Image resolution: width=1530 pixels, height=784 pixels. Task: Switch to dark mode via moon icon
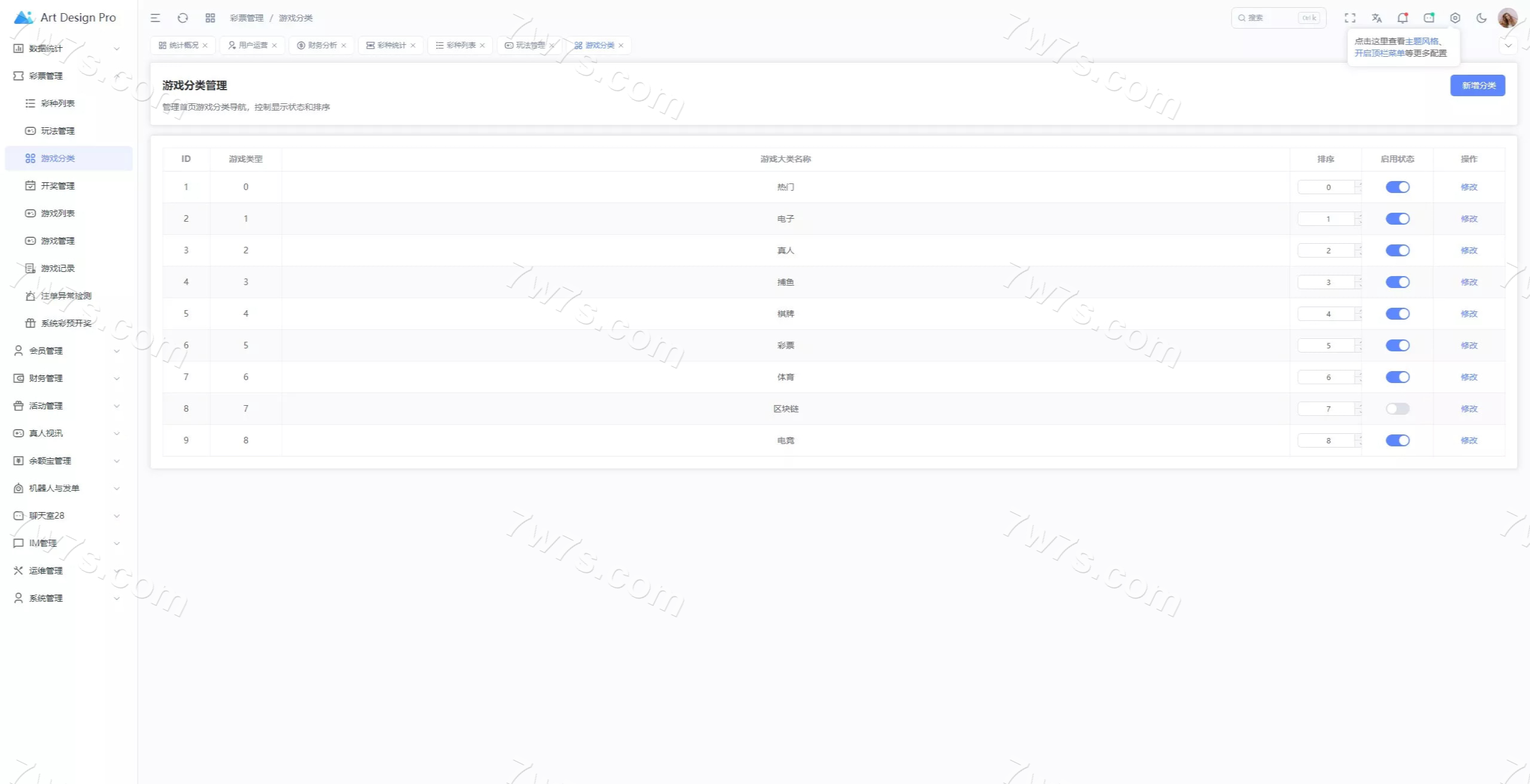1482,18
